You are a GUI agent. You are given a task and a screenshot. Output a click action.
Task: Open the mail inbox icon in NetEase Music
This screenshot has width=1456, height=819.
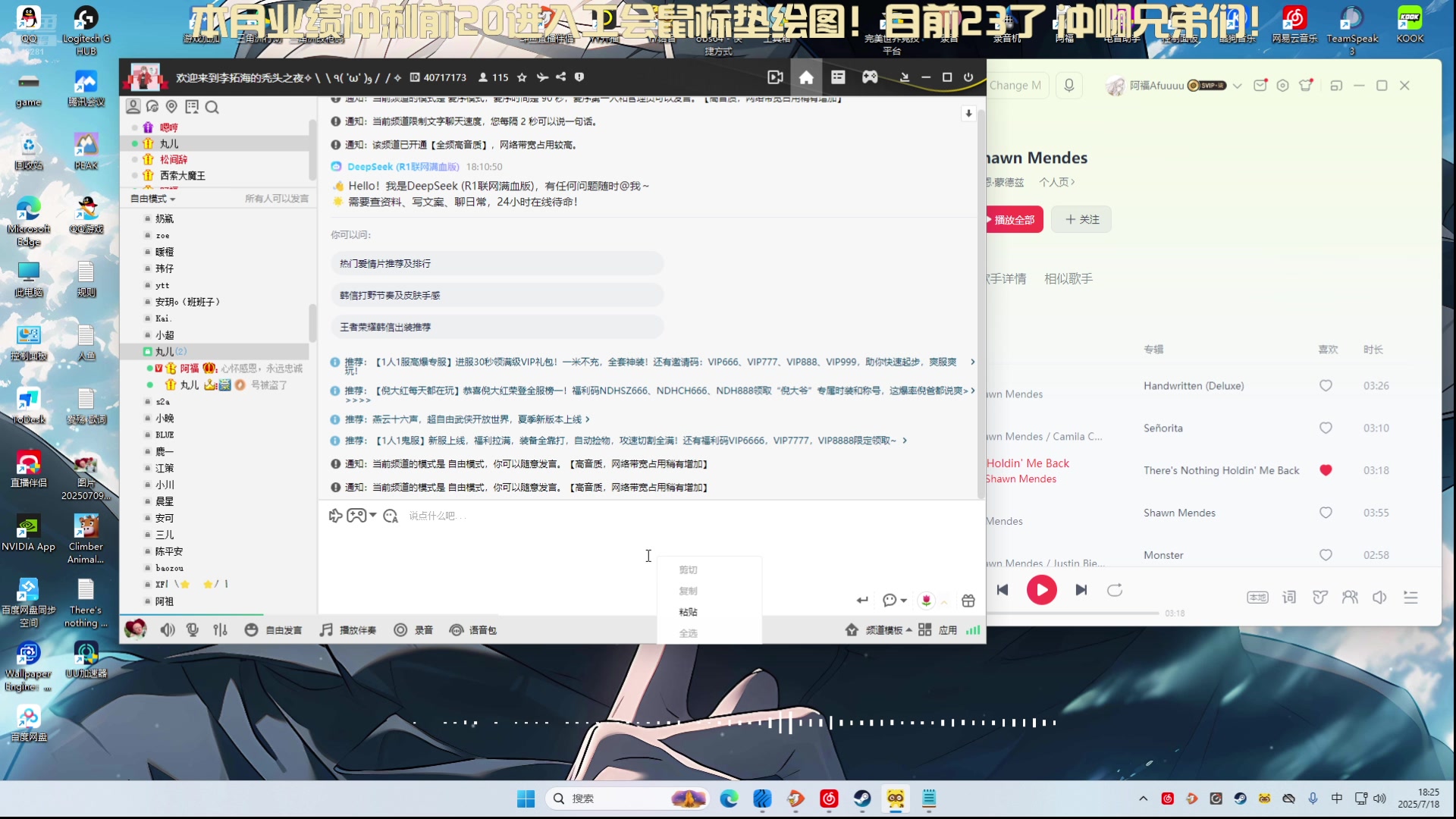click(1260, 86)
